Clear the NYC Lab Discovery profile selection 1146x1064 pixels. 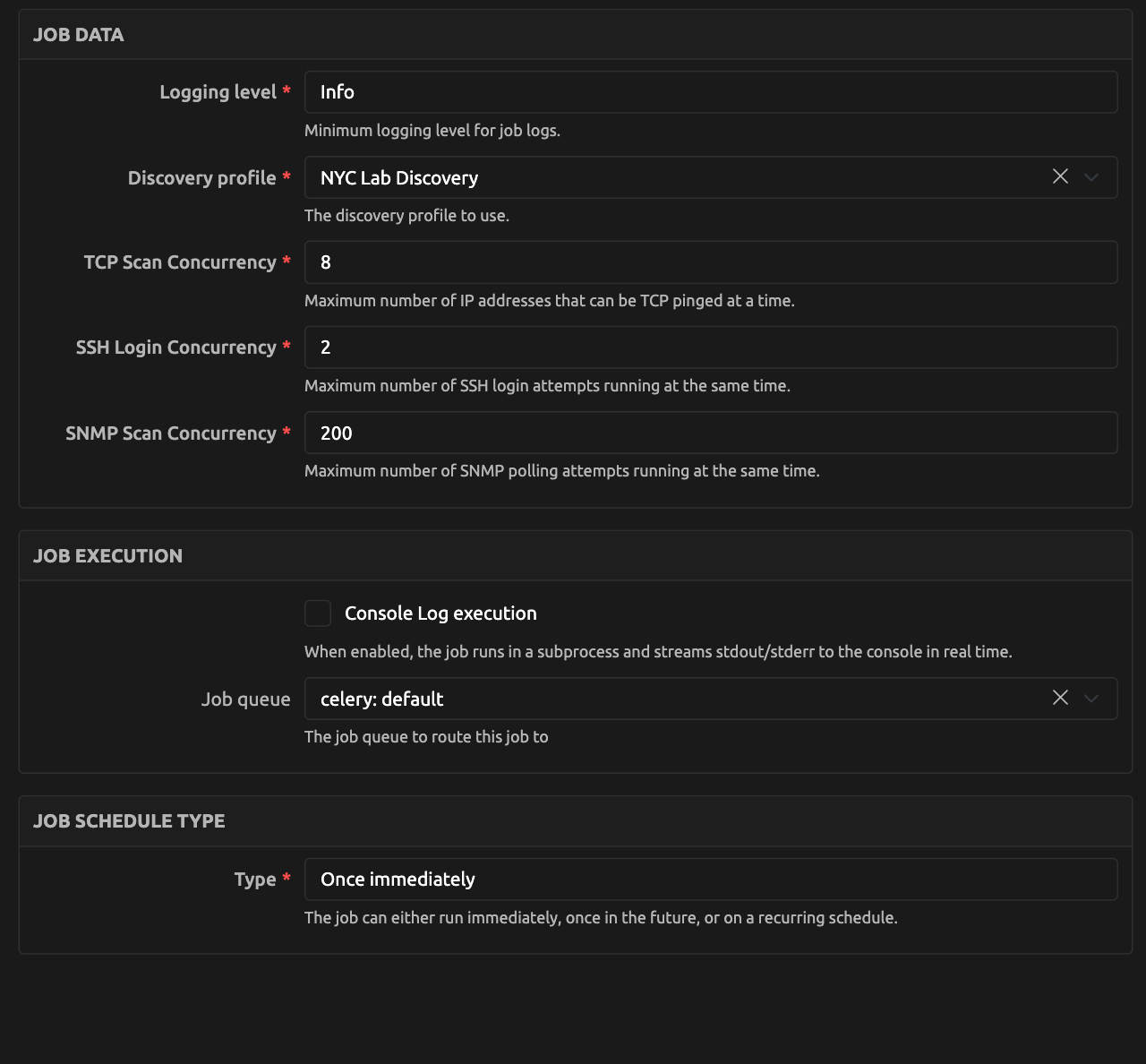click(1060, 176)
